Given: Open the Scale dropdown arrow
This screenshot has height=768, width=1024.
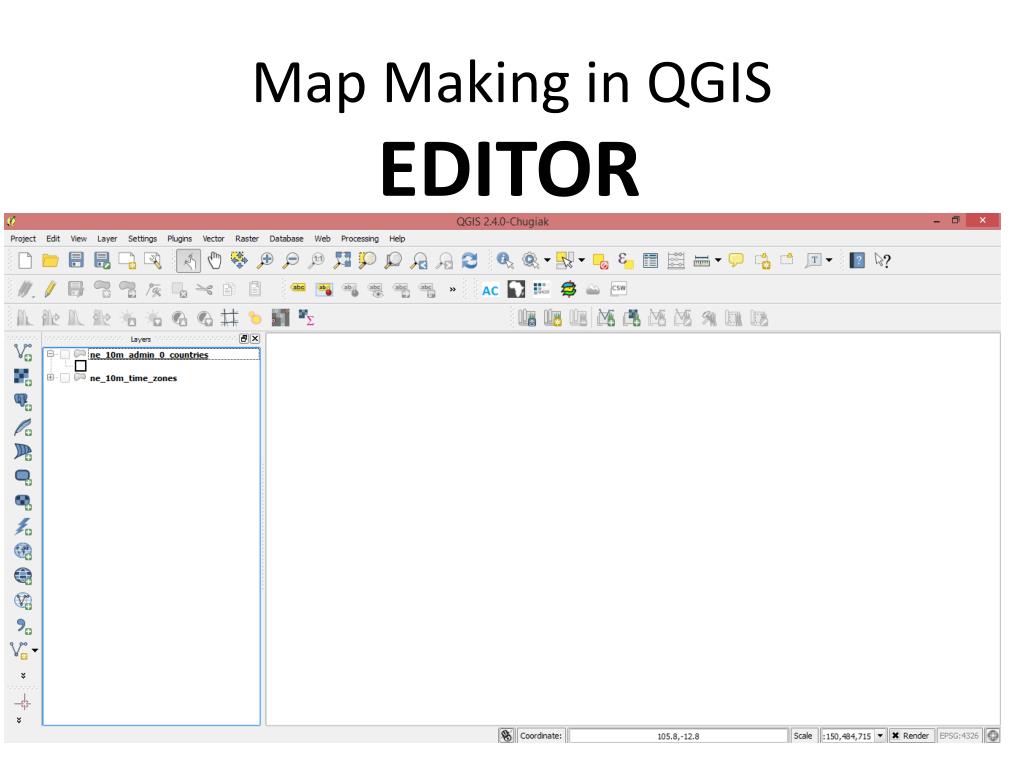Looking at the screenshot, I should [x=880, y=736].
